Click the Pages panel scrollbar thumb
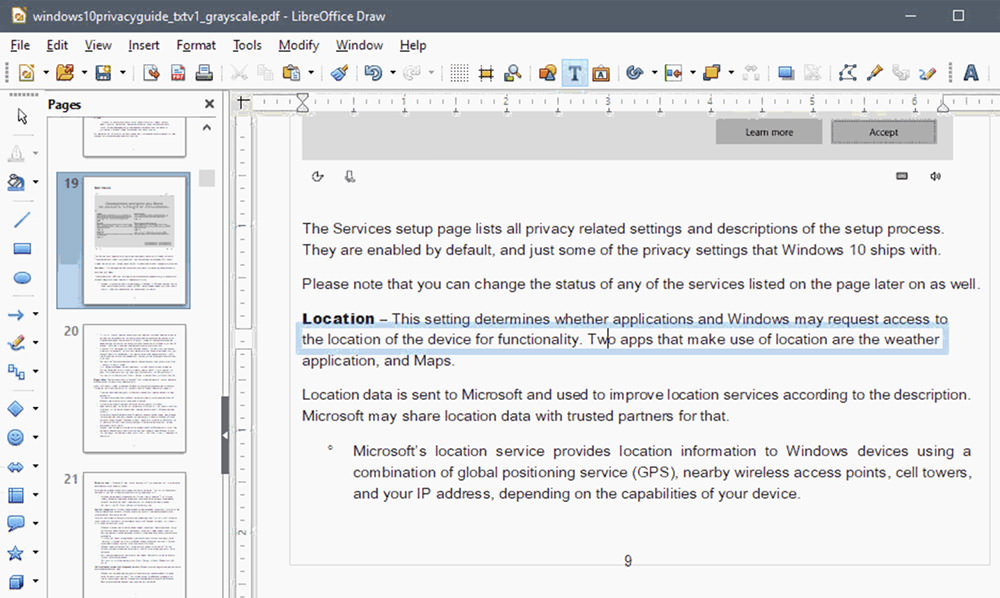 coord(207,178)
